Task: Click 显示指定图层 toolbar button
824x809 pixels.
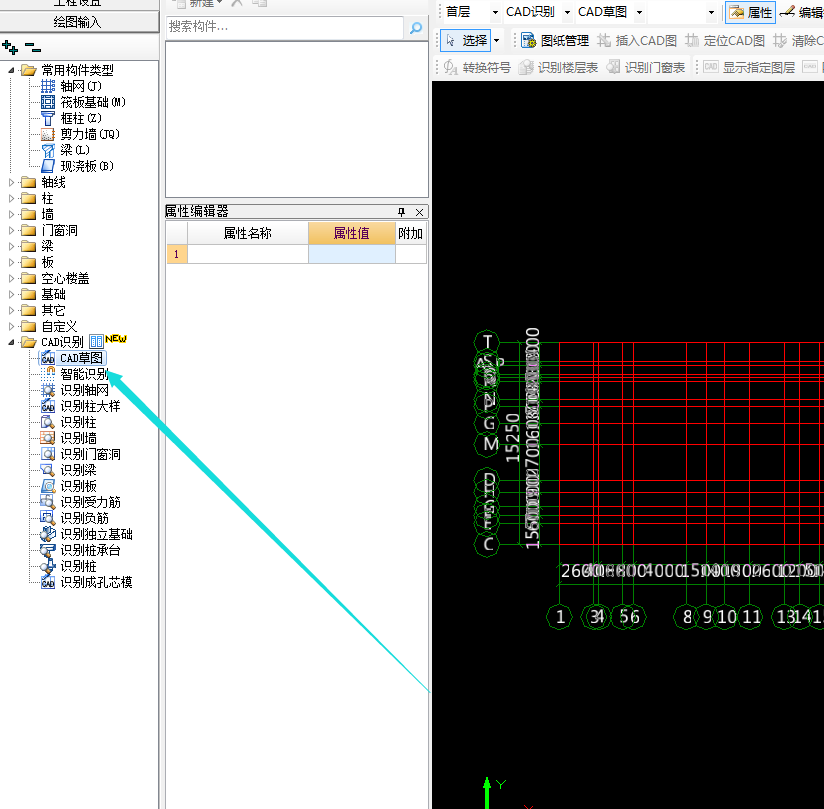Action: [x=749, y=67]
